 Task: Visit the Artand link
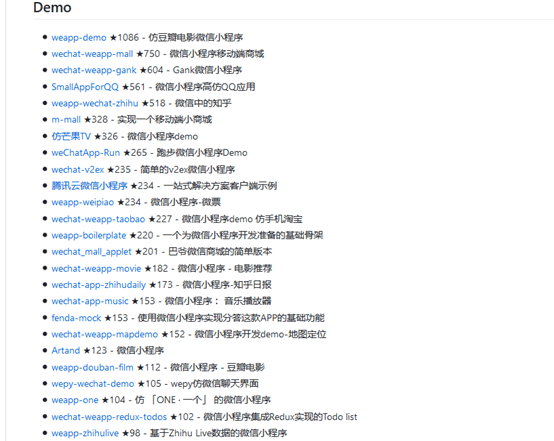[x=66, y=351]
